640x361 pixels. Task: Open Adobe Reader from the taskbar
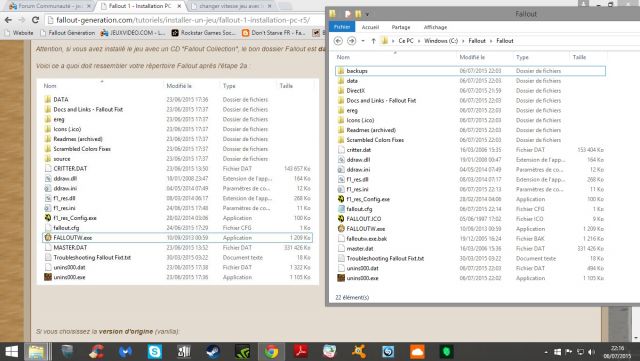click(301, 352)
